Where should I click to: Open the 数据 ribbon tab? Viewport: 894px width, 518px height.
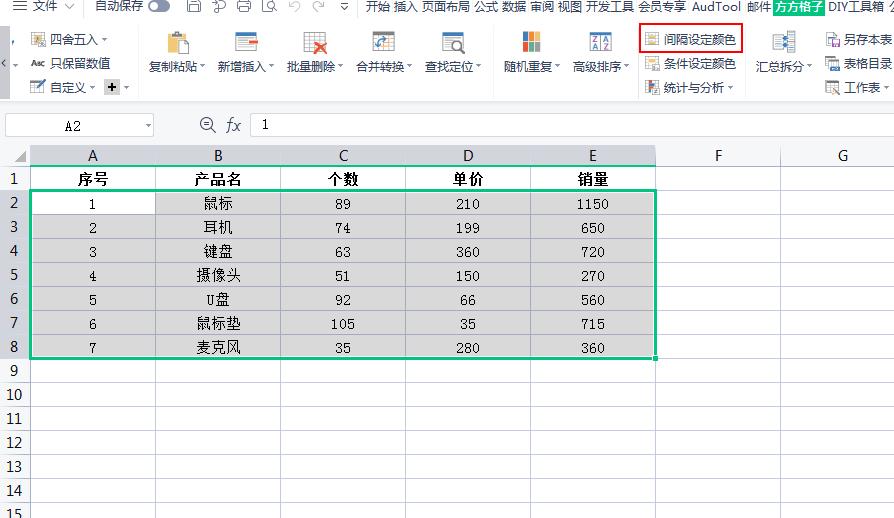tap(514, 6)
